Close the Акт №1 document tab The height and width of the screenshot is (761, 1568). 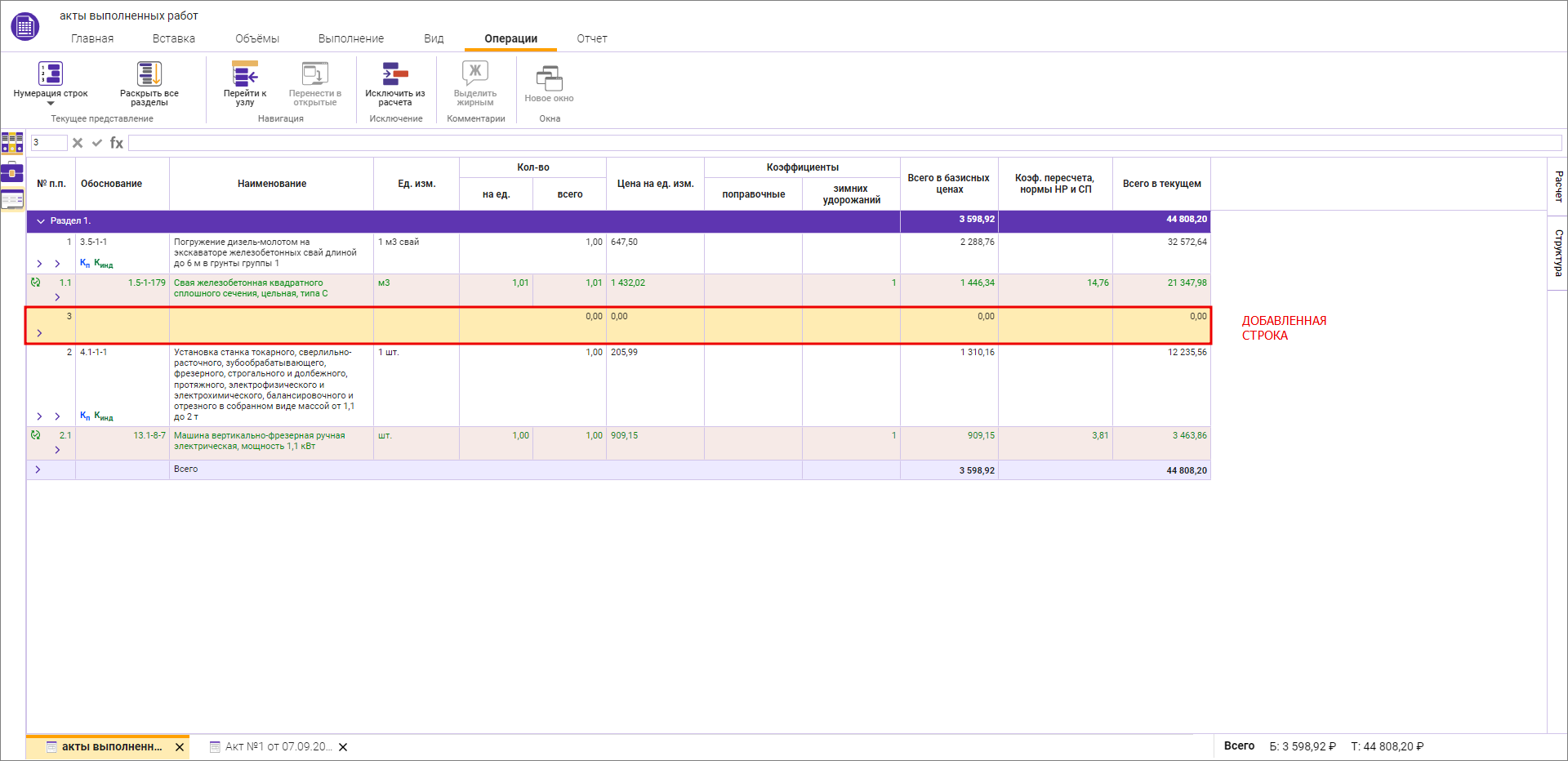(x=343, y=747)
